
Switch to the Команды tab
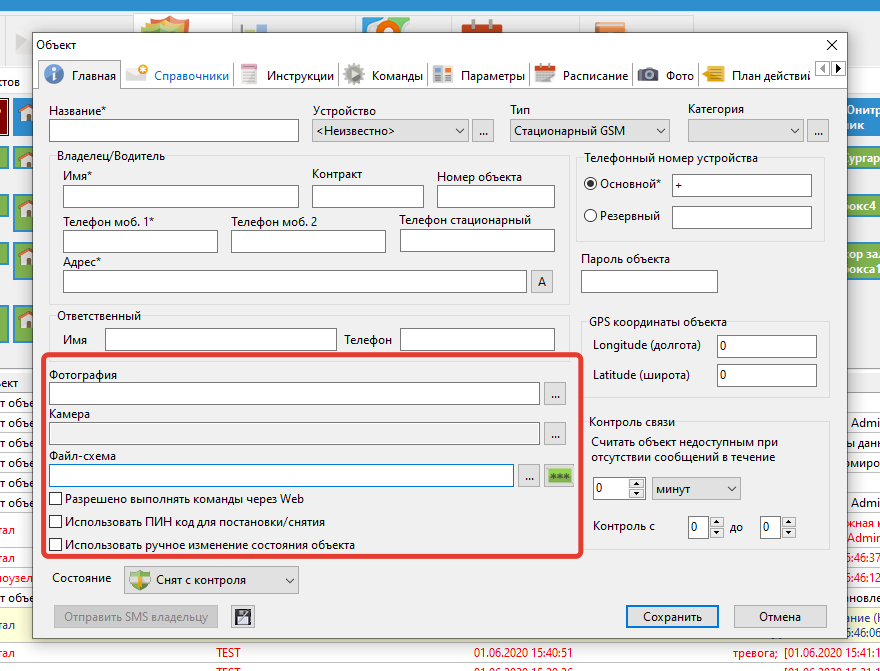pyautogui.click(x=383, y=75)
